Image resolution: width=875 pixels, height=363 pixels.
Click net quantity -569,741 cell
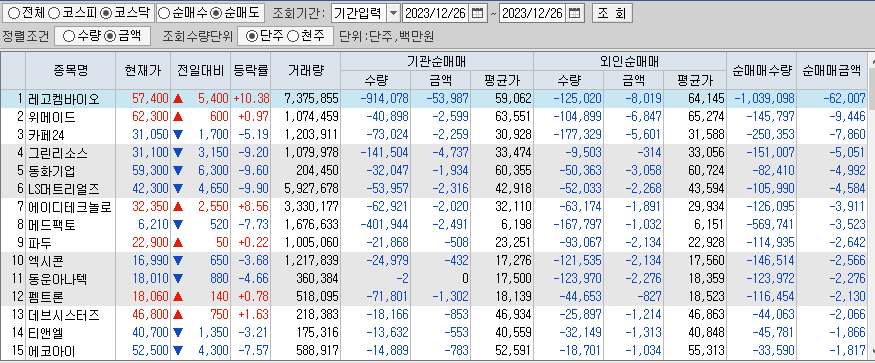(x=762, y=225)
